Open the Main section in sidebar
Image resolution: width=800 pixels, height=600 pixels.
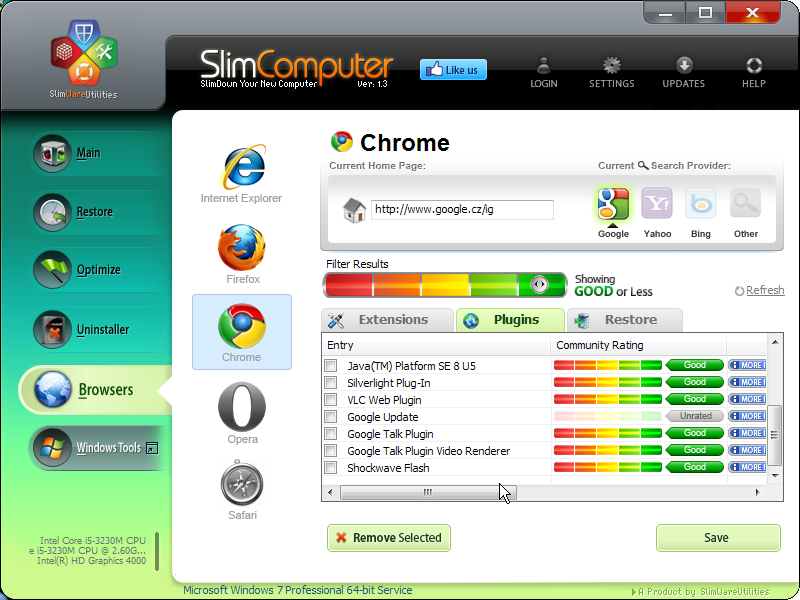(x=95, y=153)
